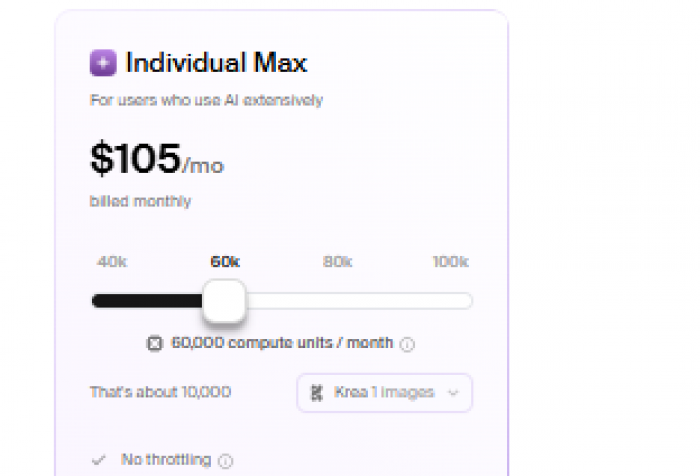Open the Krea 1 images dropdown

384,393
